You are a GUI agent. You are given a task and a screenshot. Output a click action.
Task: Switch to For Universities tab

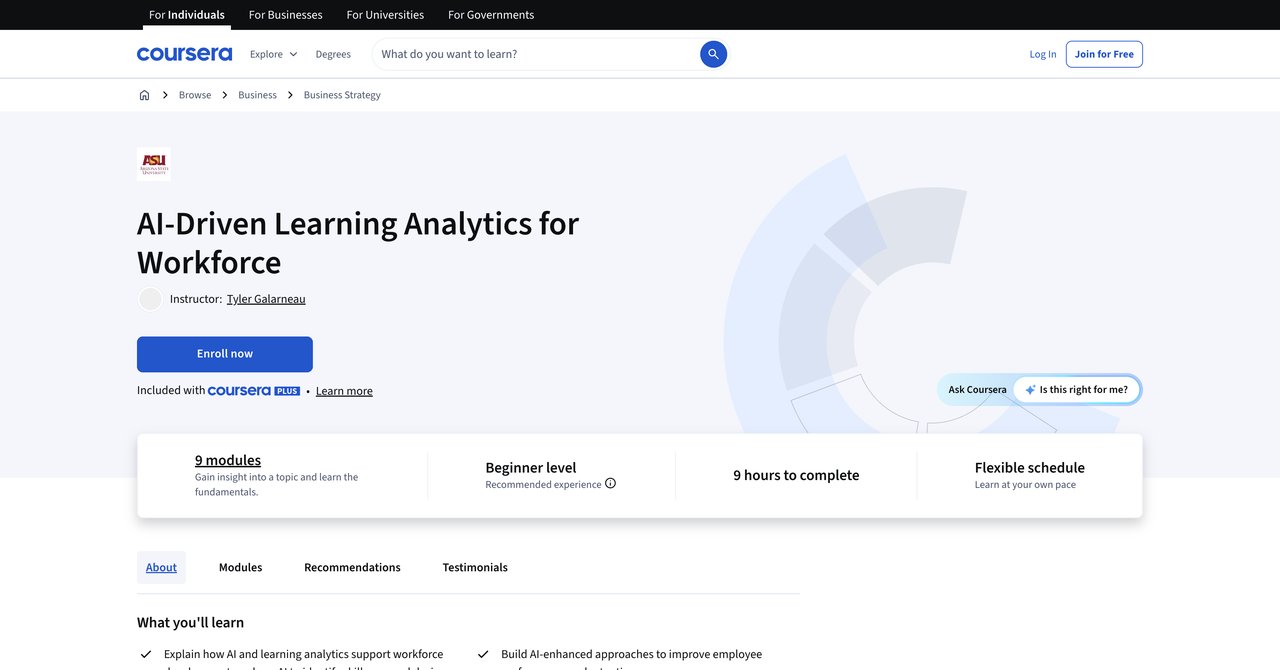tap(385, 15)
